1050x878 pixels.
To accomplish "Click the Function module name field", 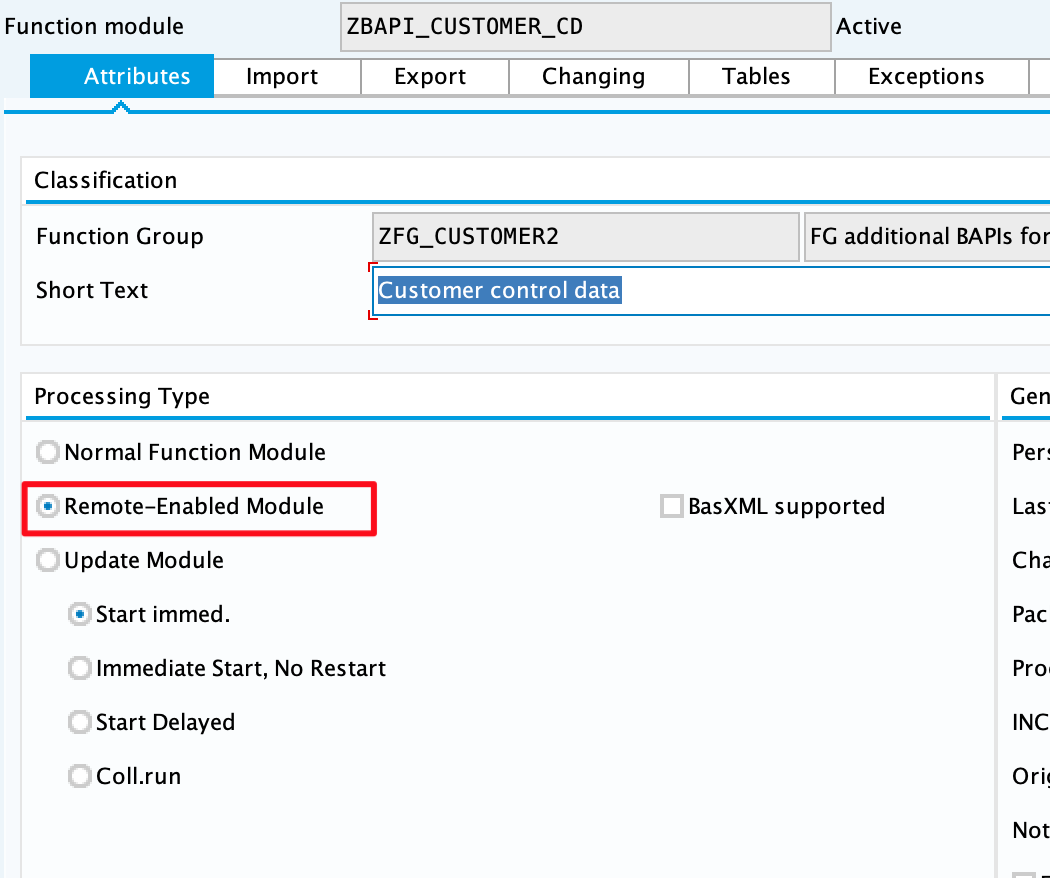I will (585, 26).
